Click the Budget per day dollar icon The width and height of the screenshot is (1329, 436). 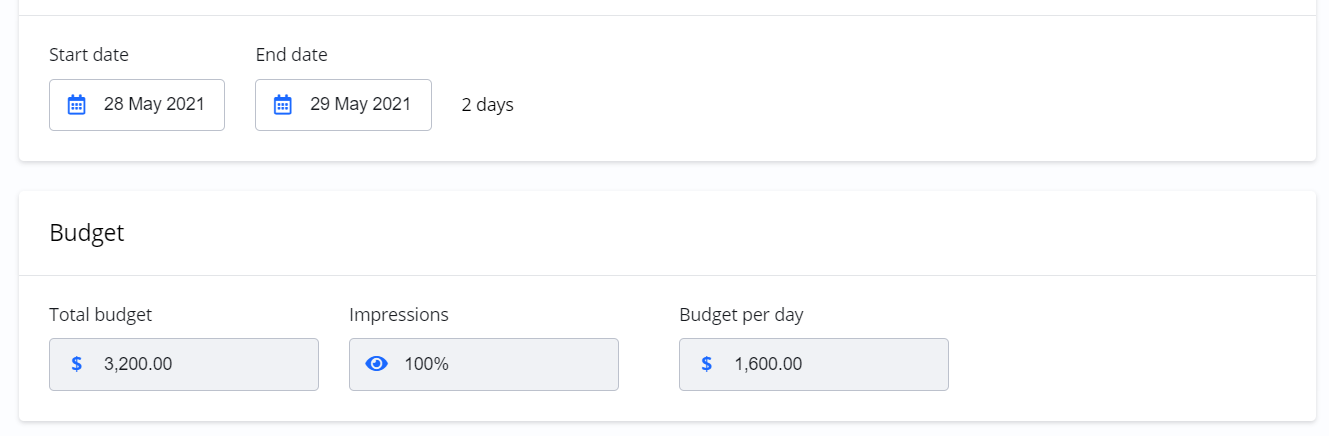[x=707, y=364]
